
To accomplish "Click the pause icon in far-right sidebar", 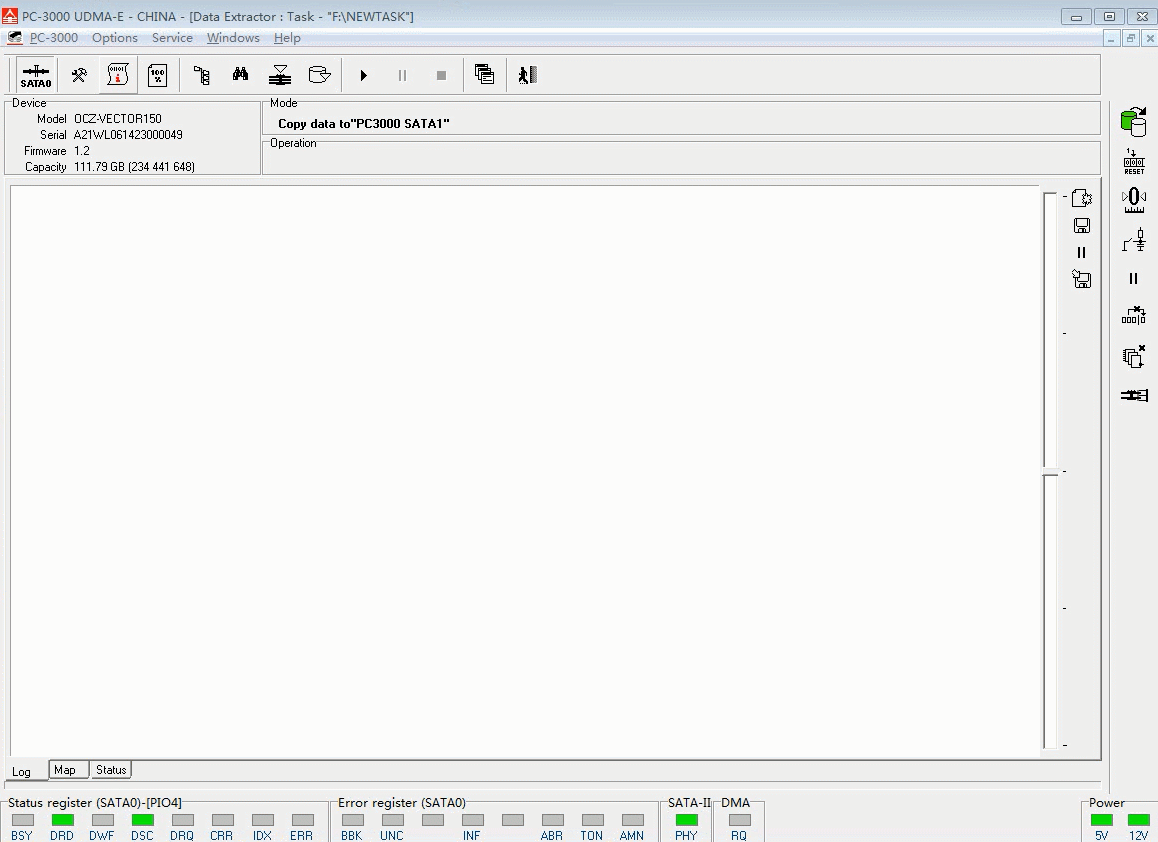I will click(x=1134, y=278).
